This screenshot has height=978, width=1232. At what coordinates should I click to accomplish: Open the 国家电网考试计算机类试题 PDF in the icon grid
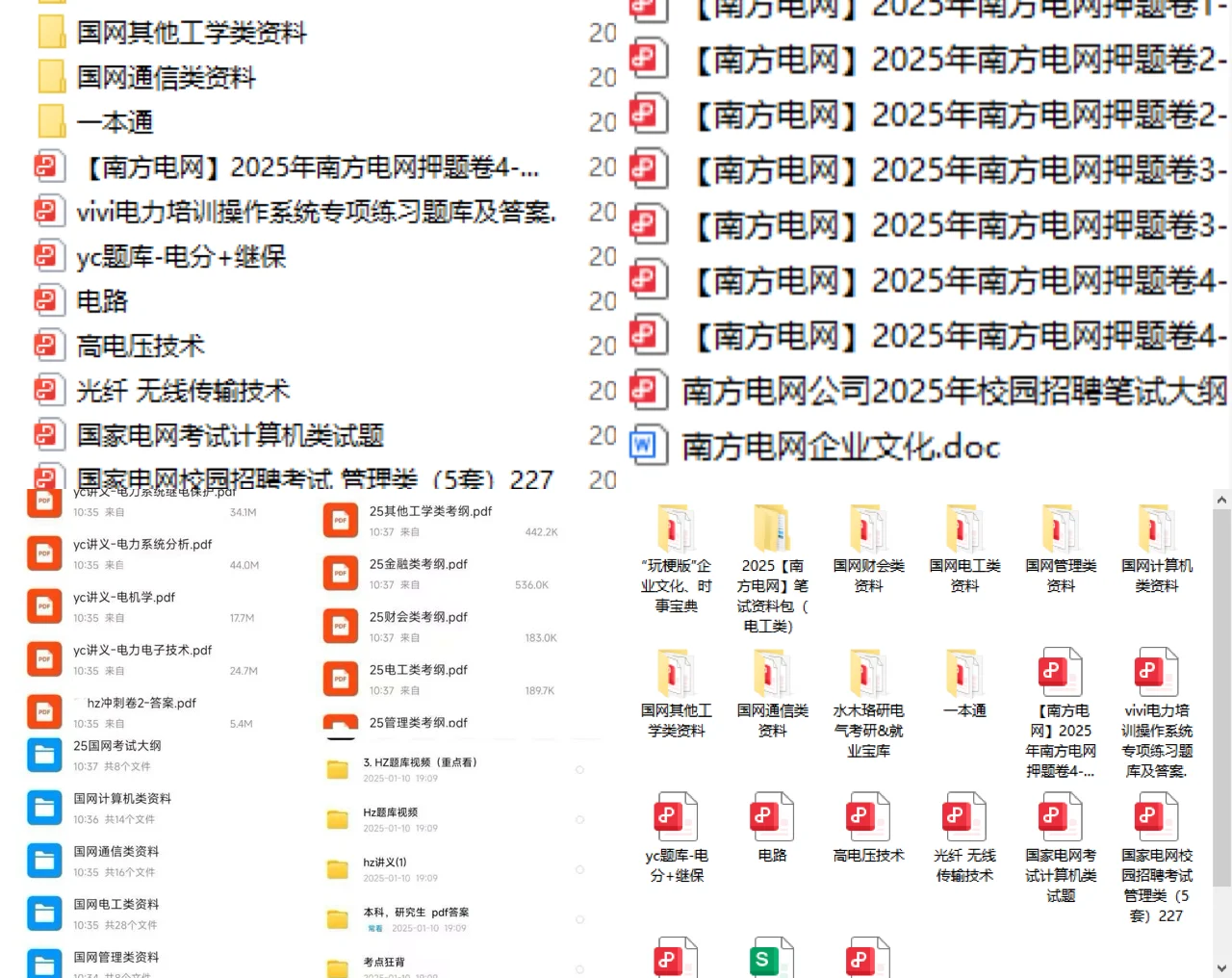click(x=1061, y=849)
